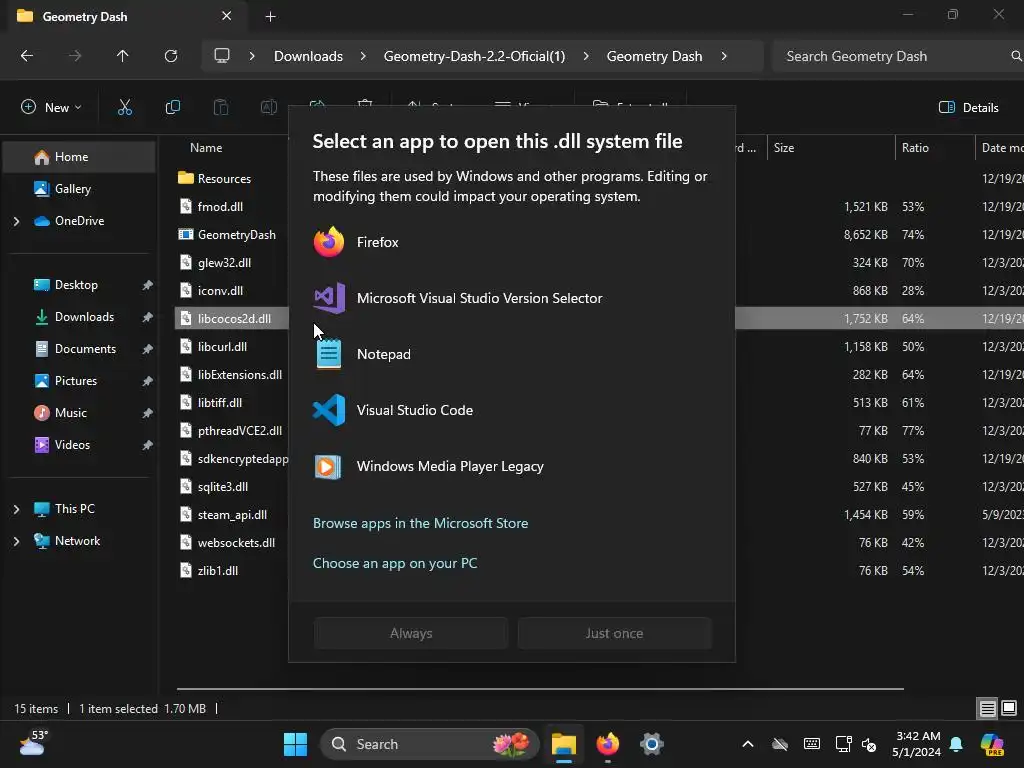Click the Search Geometry Dash field
This screenshot has height=768, width=1024.
point(898,56)
